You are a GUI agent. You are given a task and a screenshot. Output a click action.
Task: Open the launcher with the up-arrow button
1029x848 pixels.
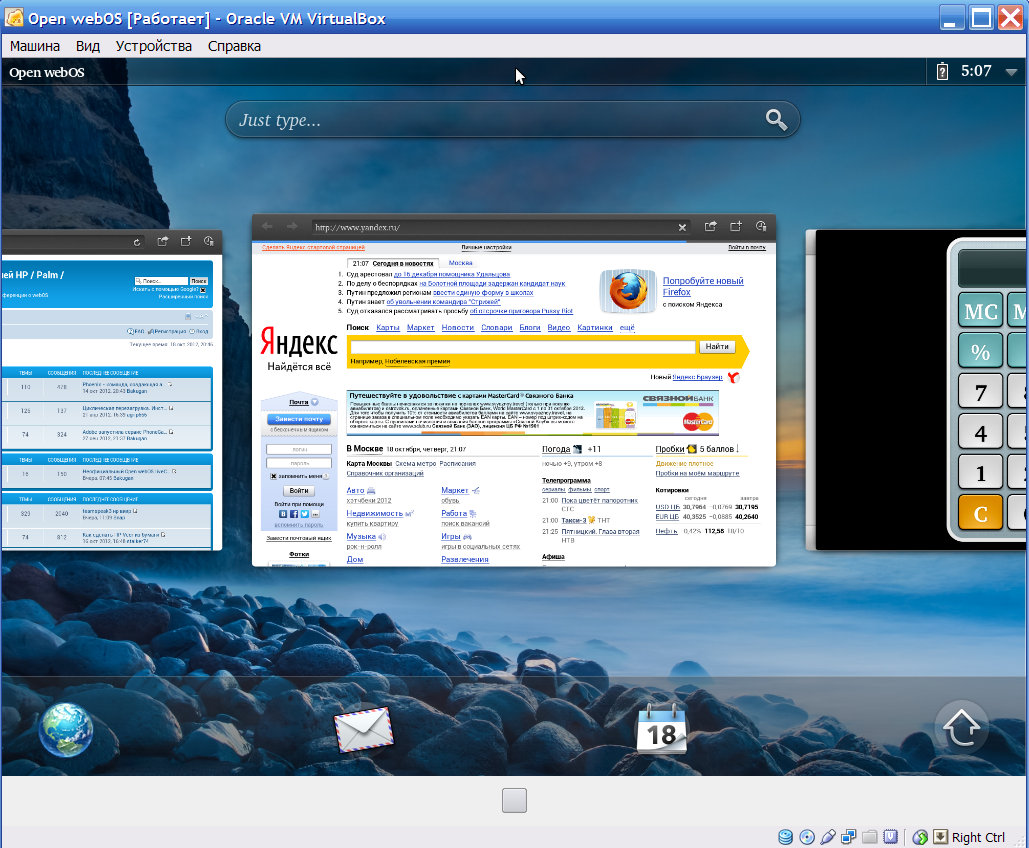click(x=960, y=729)
